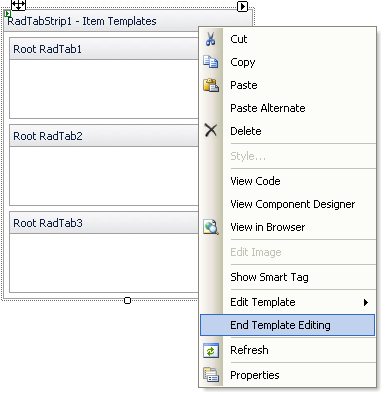Click the move handle icon above RadTabStrip1

(x=18, y=5)
